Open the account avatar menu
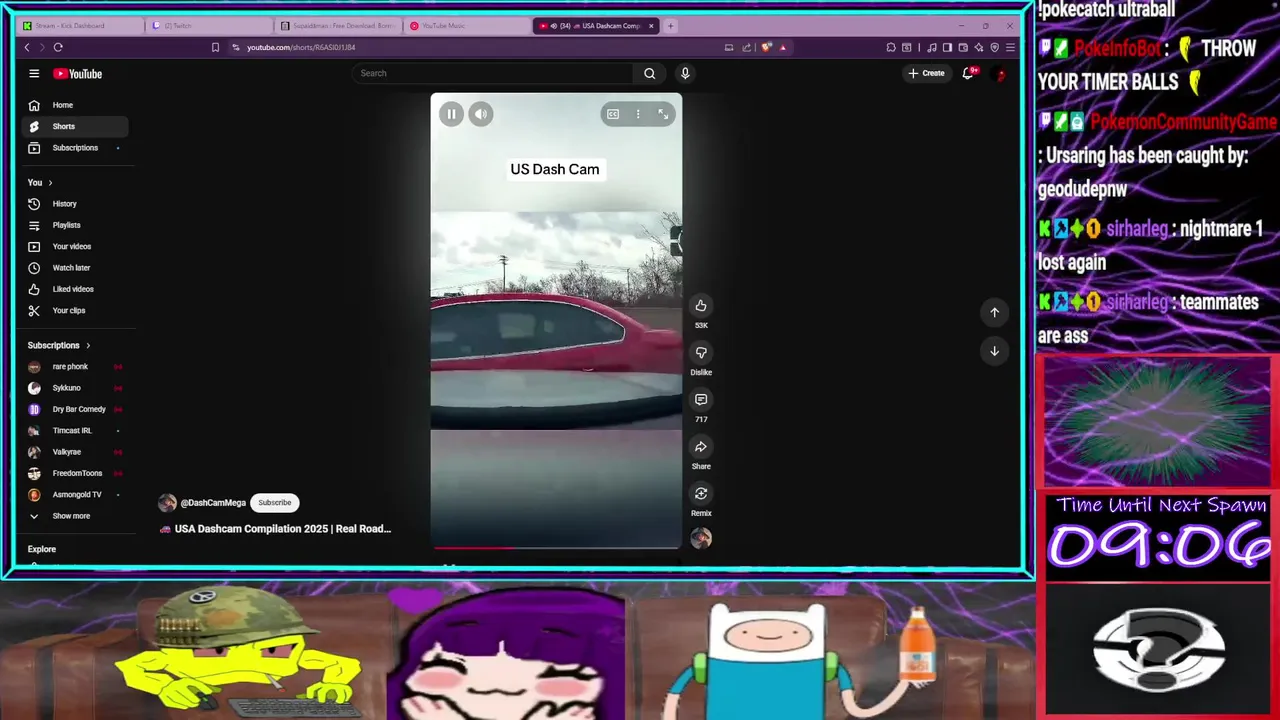The width and height of the screenshot is (1280, 720). click(998, 73)
